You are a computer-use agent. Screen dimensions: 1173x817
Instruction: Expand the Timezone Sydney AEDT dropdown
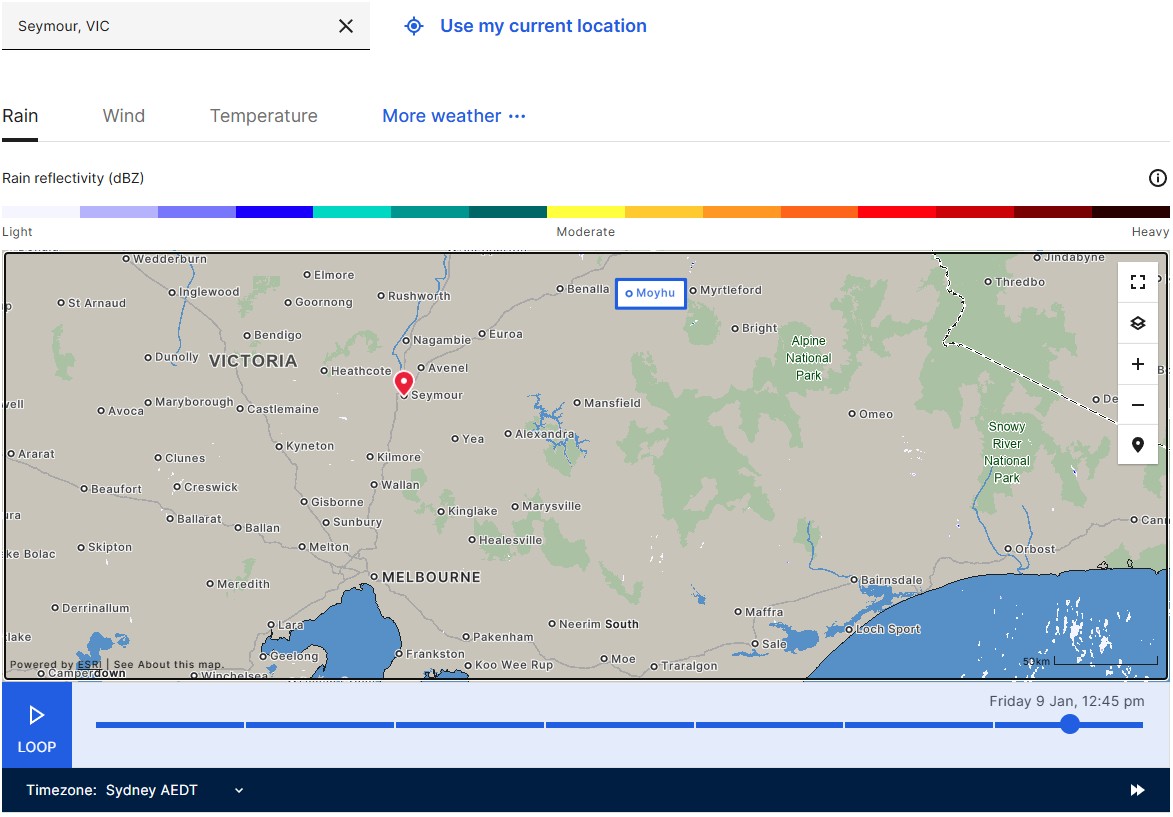(135, 790)
